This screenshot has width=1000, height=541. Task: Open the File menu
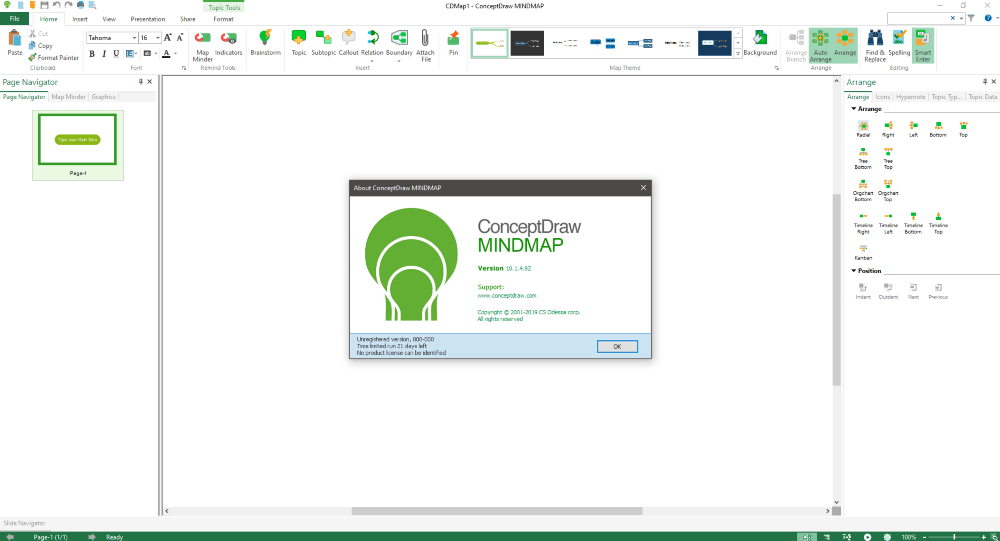tap(15, 19)
